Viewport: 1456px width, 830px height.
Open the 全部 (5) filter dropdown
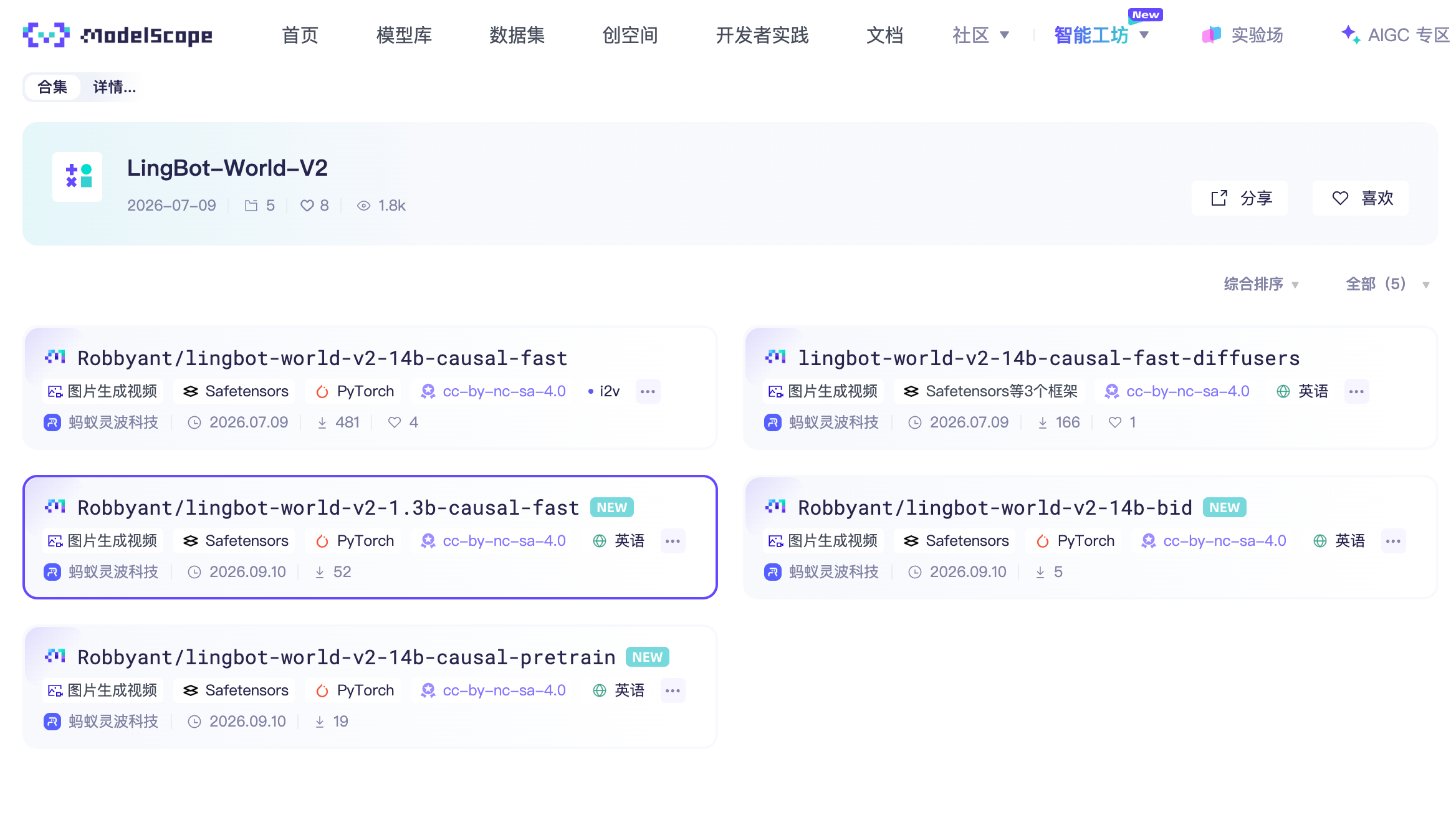(1387, 284)
